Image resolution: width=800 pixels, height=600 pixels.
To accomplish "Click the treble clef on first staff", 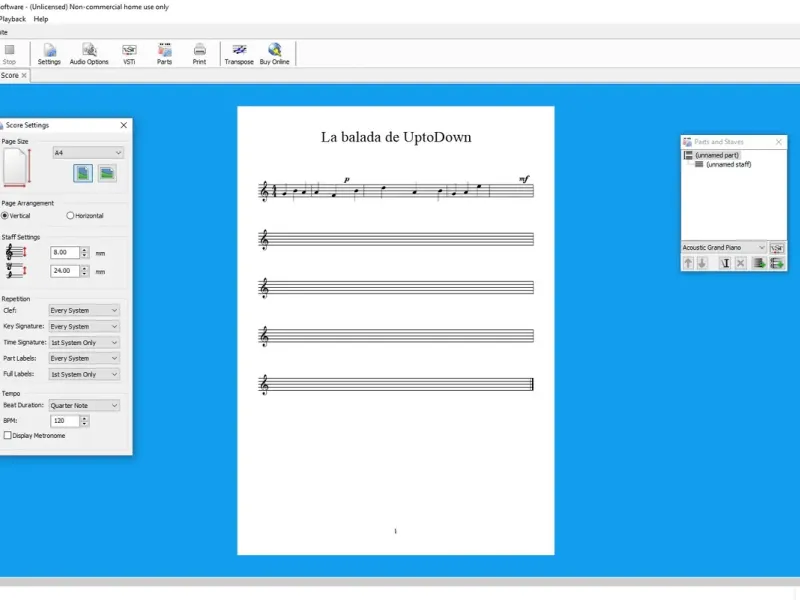I will click(264, 191).
